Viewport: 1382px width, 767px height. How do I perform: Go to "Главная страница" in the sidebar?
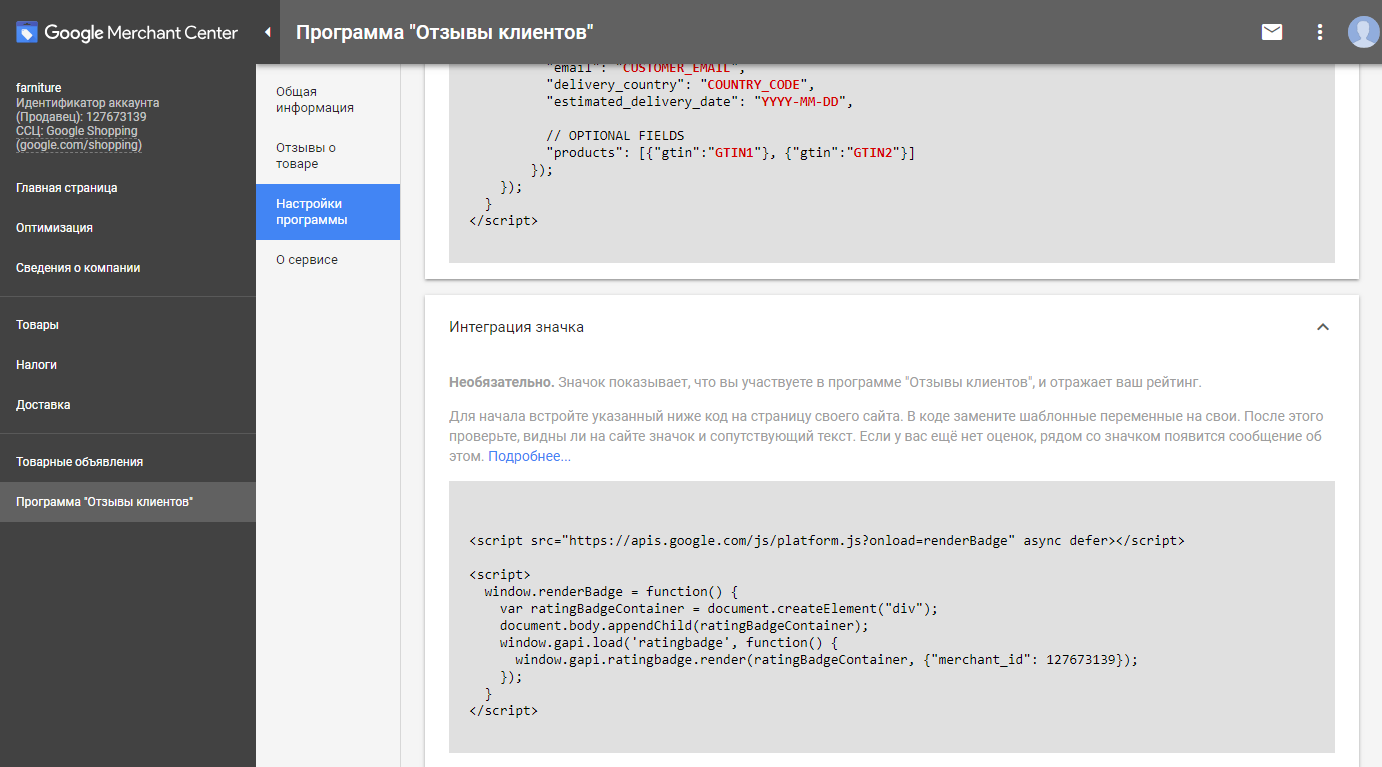67,188
